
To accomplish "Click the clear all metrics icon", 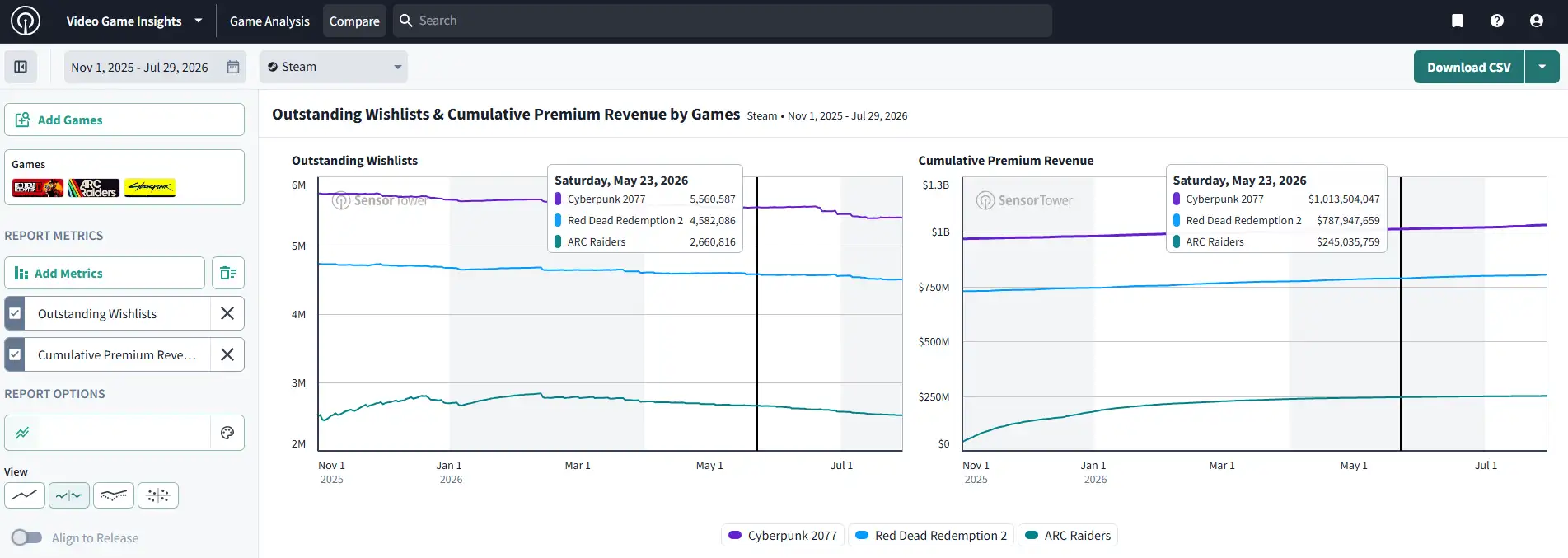I will (x=228, y=273).
